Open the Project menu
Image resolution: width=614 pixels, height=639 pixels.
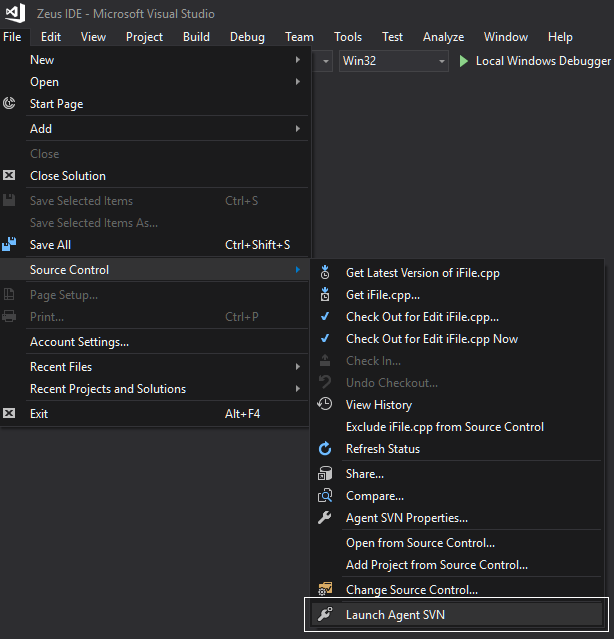pos(144,37)
